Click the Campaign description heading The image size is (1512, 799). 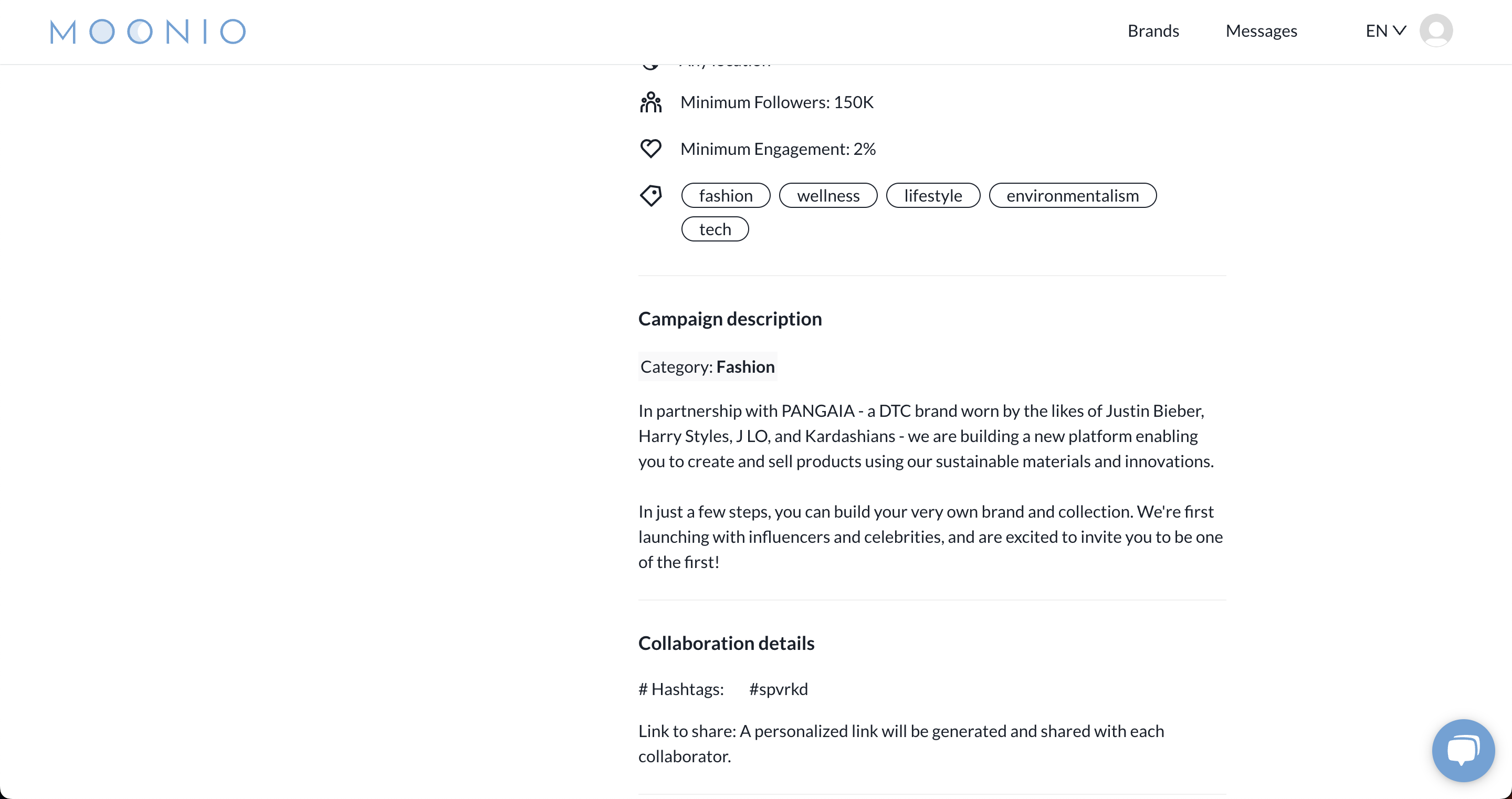(x=730, y=319)
